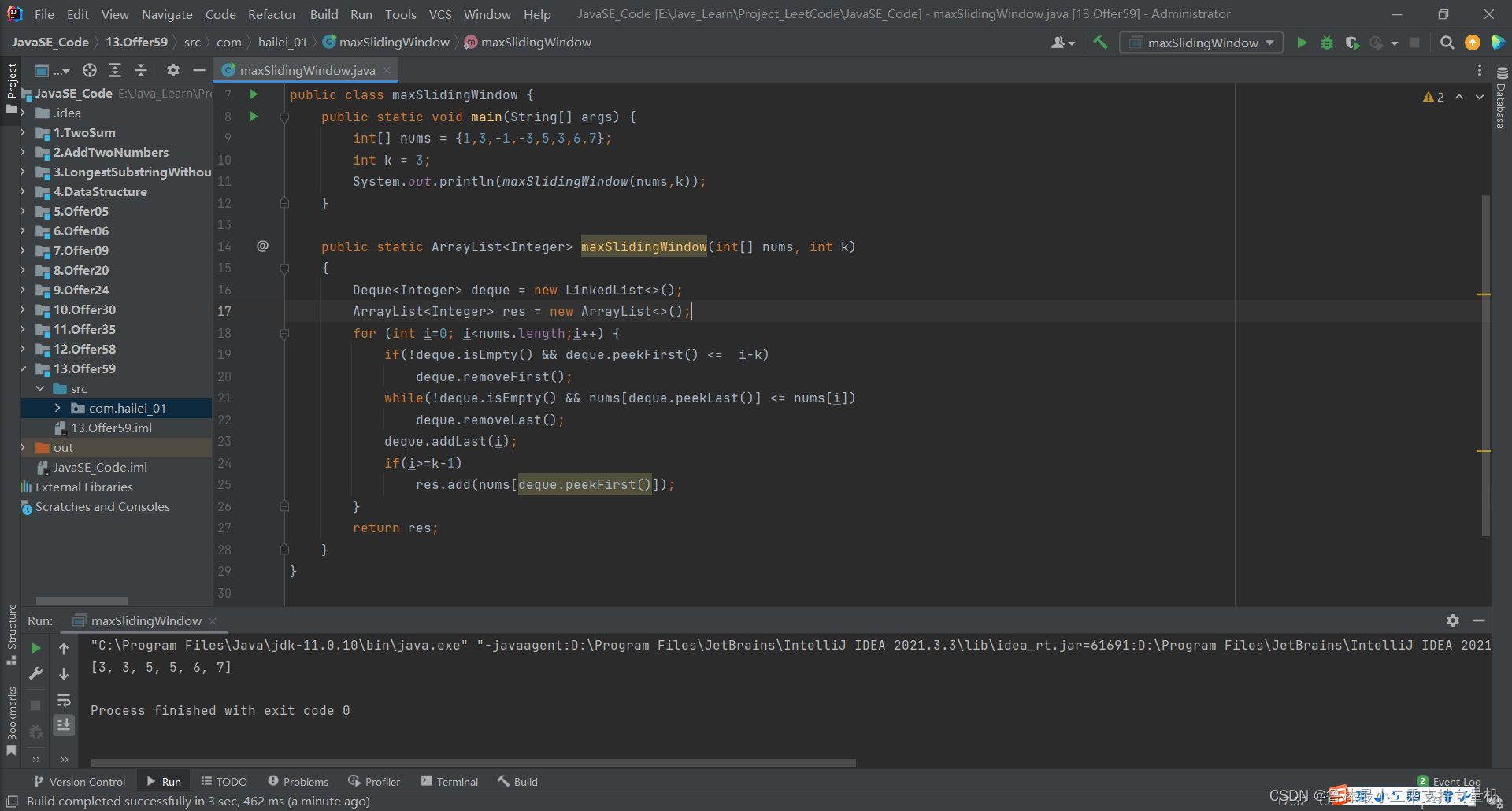The width and height of the screenshot is (1512, 811).
Task: Expand the 1.TwoSum module
Action: pos(24,133)
